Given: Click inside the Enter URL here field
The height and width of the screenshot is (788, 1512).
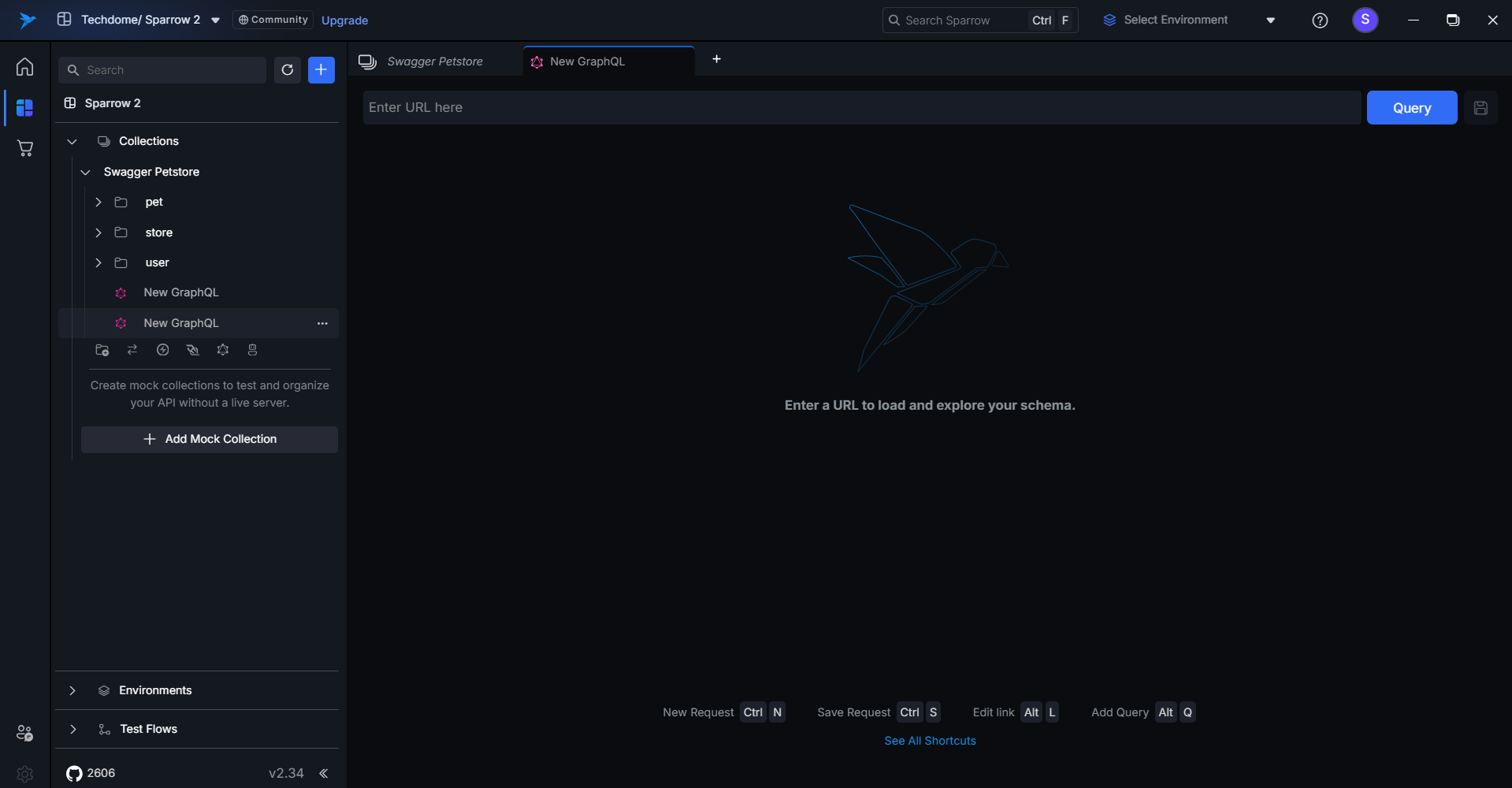Looking at the screenshot, I should click(x=709, y=107).
